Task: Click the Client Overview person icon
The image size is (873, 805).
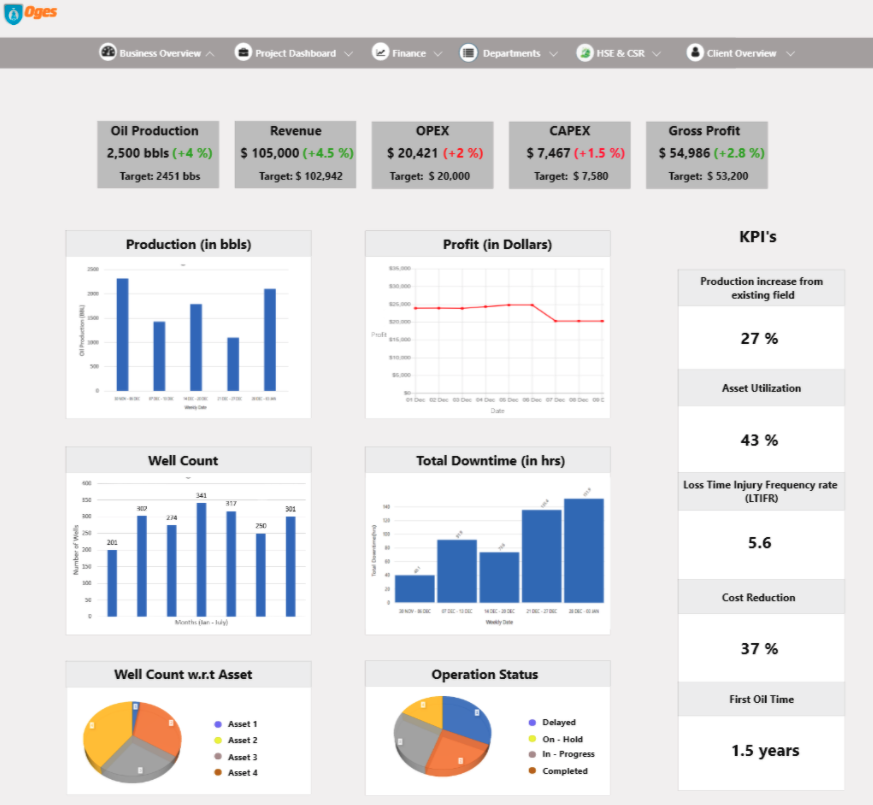Action: [695, 52]
